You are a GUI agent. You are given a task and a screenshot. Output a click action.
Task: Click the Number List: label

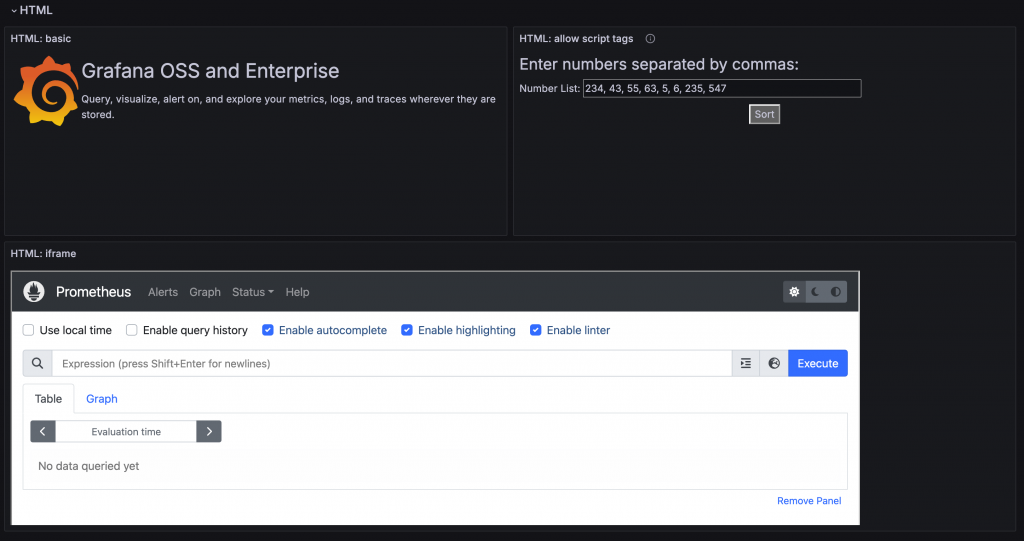coord(549,88)
